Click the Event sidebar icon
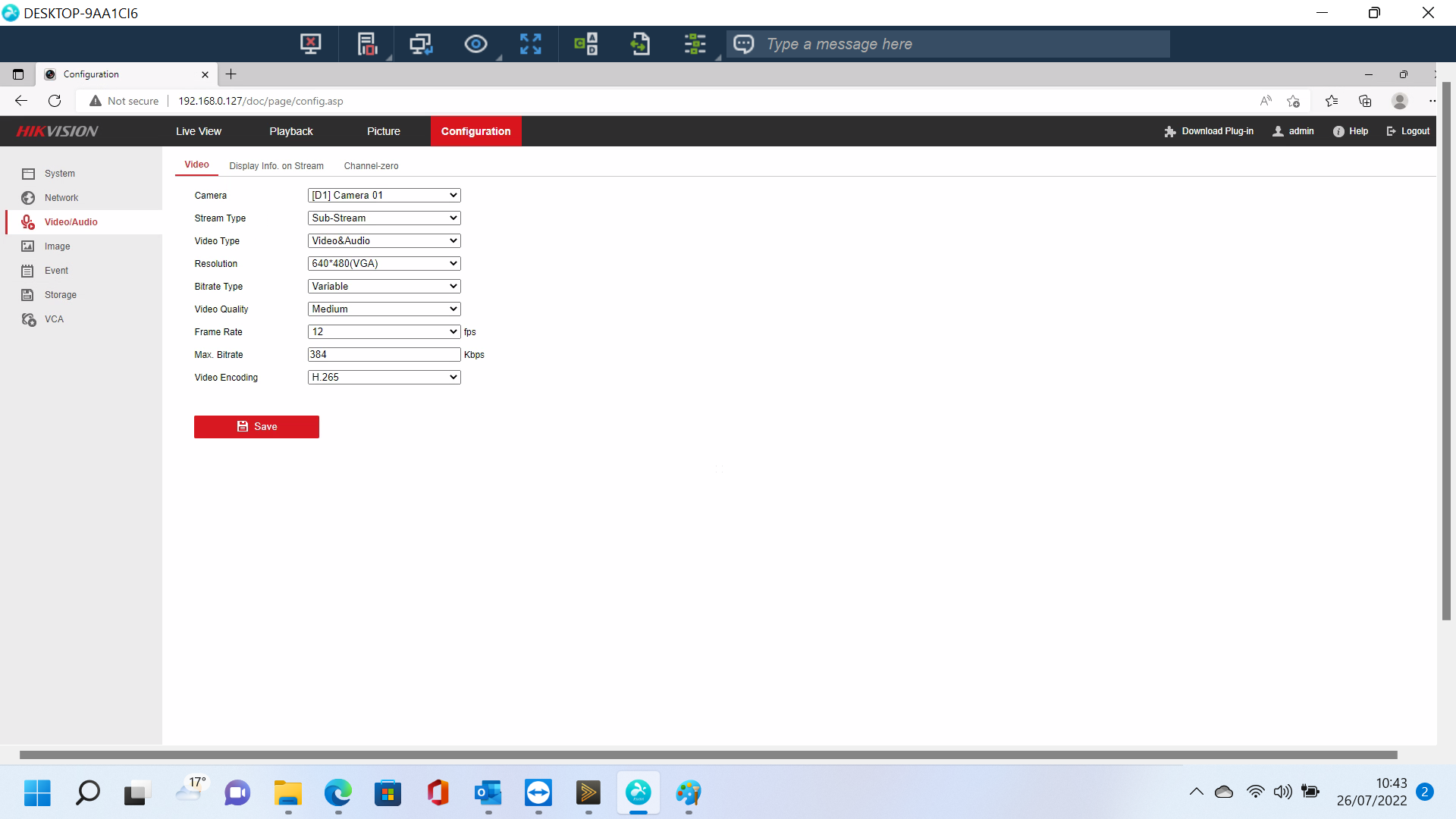 point(28,271)
